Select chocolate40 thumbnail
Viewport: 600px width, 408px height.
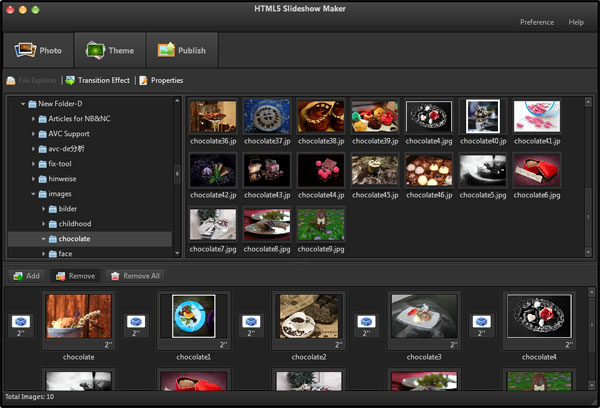(x=483, y=116)
